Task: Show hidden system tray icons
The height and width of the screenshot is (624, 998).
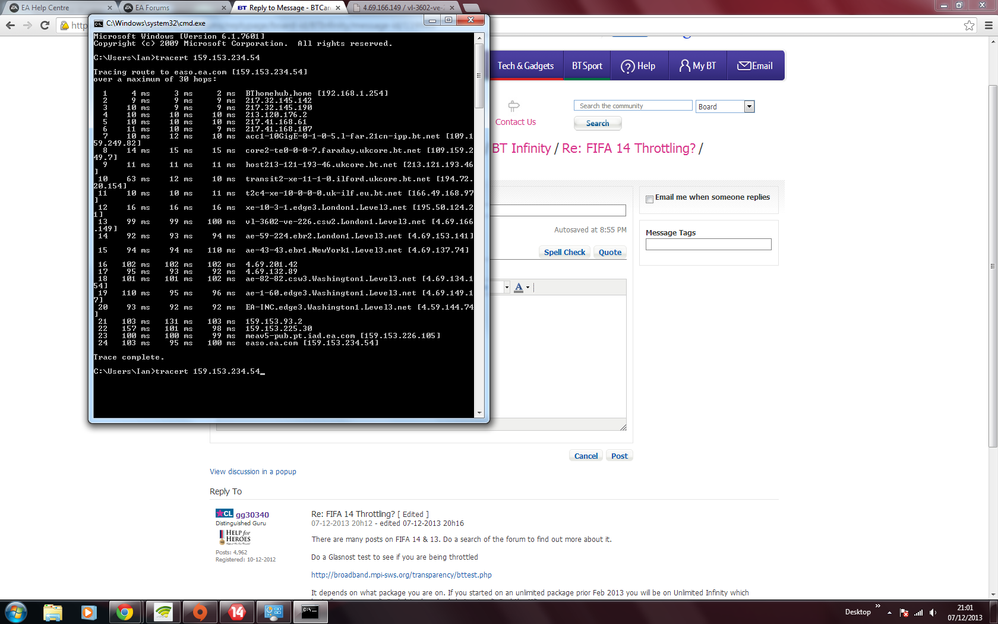Action: coord(889,613)
